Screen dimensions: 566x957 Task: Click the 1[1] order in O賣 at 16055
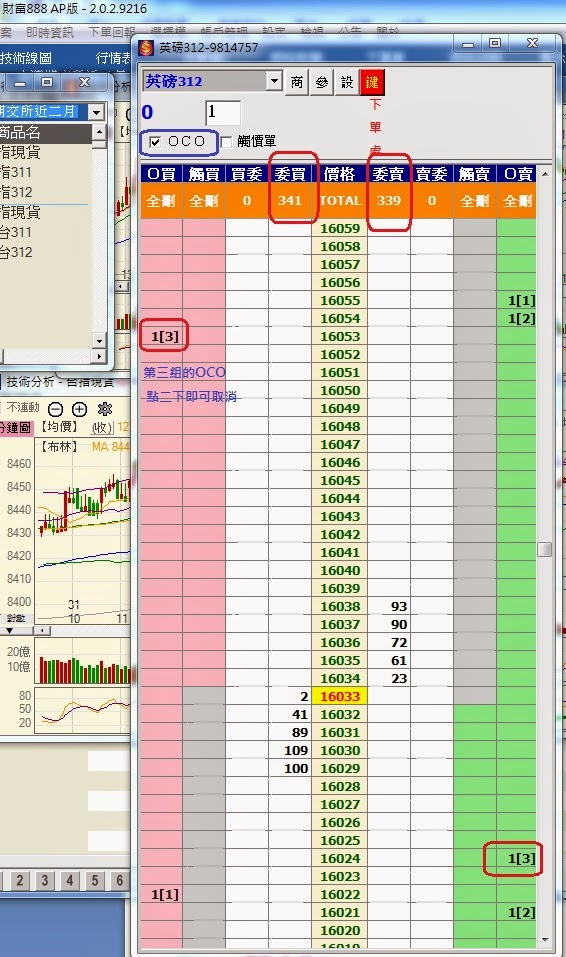pos(521,300)
